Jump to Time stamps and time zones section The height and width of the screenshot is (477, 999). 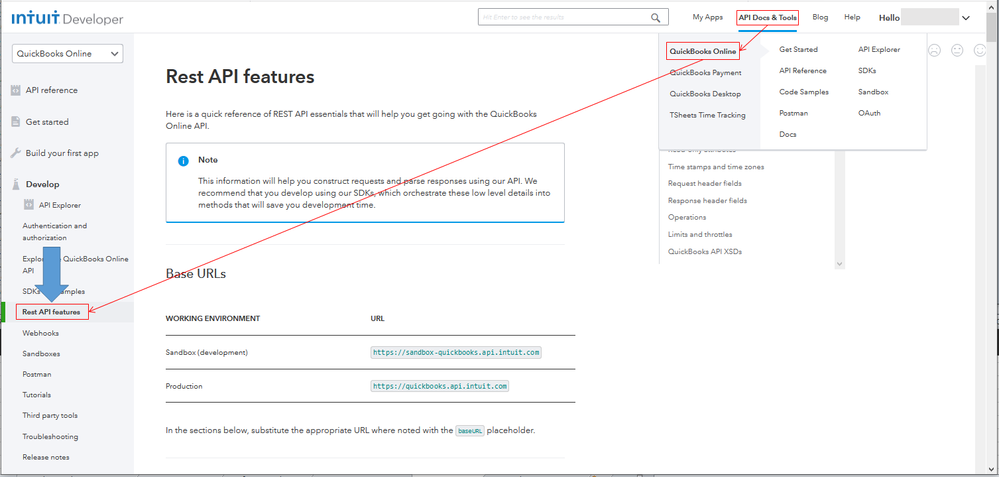point(716,167)
